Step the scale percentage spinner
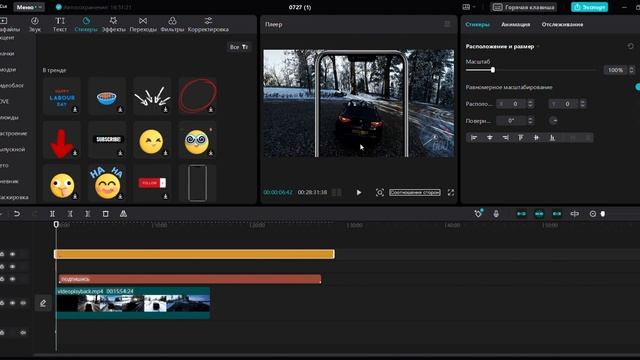Viewport: 640px width, 360px height. point(631,70)
